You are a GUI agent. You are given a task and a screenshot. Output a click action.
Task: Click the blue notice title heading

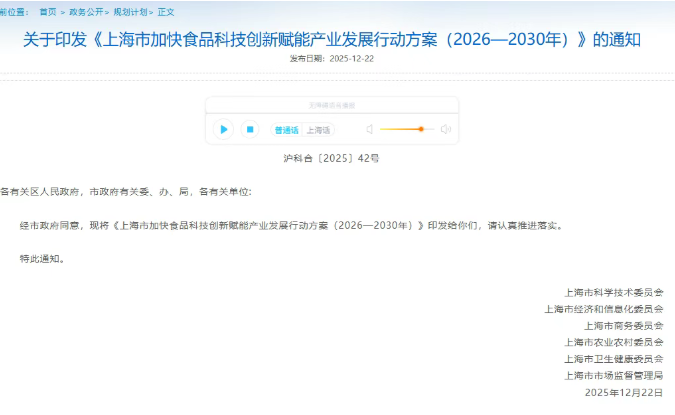[331, 40]
